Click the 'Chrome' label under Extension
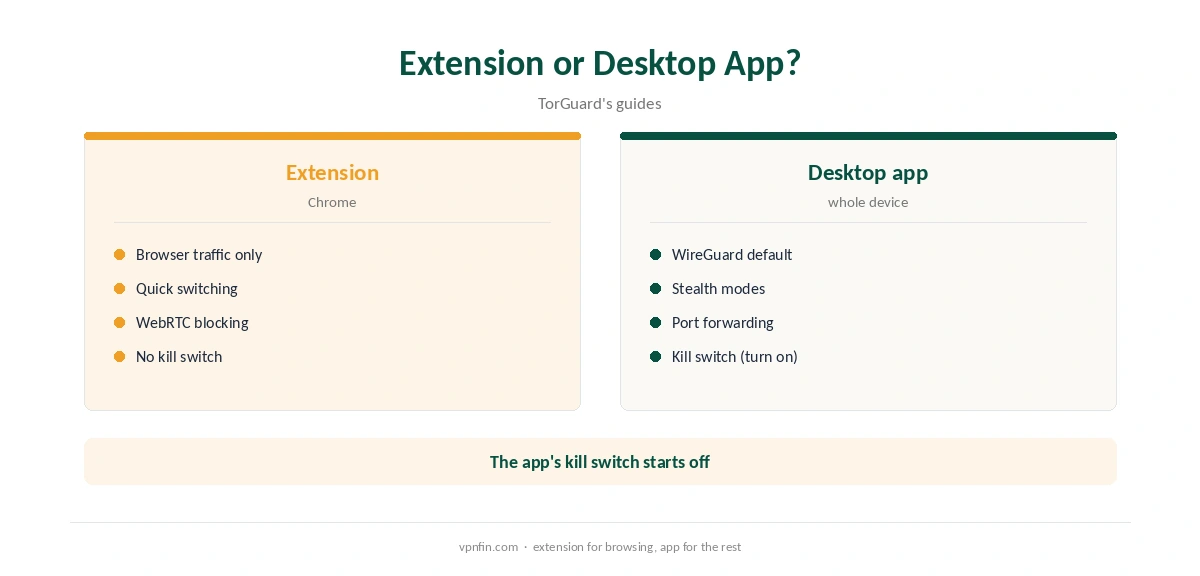 click(x=332, y=202)
